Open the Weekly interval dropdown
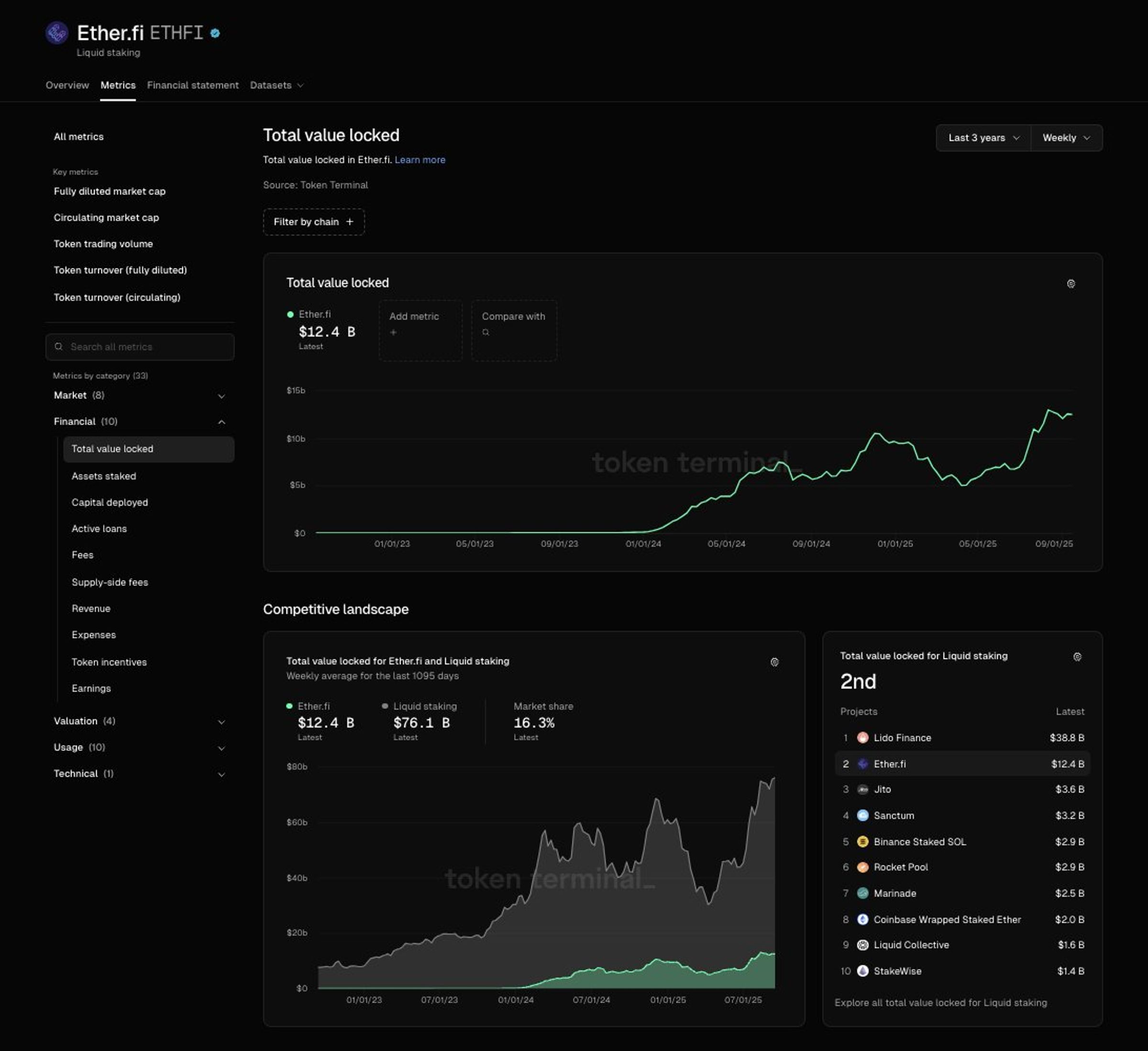This screenshot has width=1148, height=1051. tap(1066, 138)
